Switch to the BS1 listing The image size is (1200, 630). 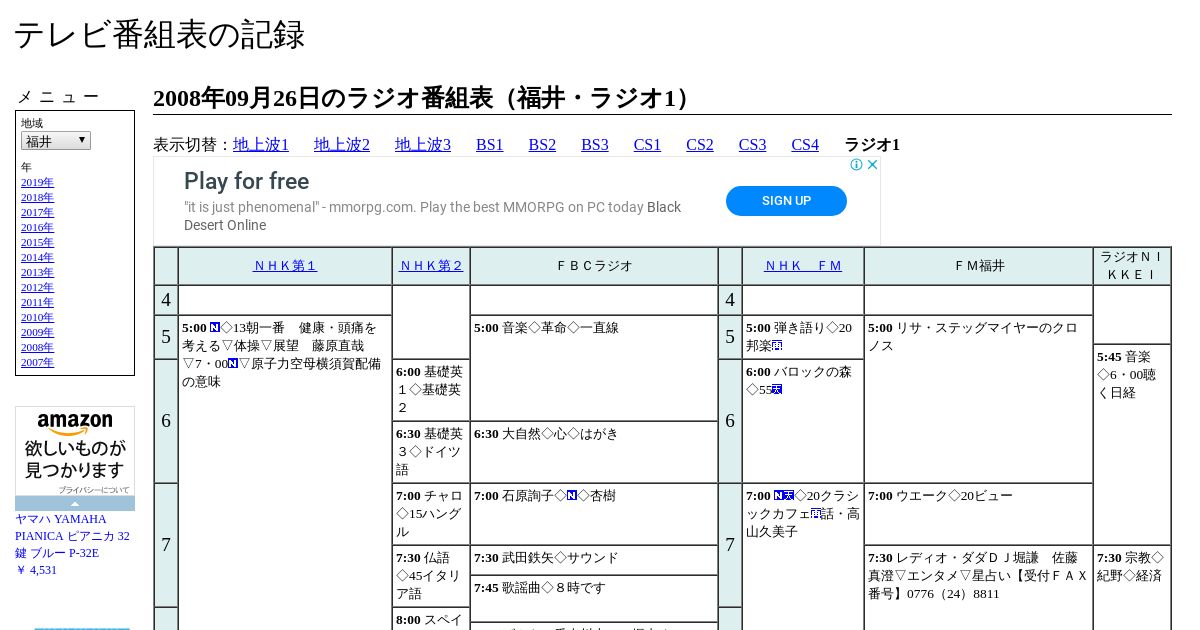[x=489, y=145]
